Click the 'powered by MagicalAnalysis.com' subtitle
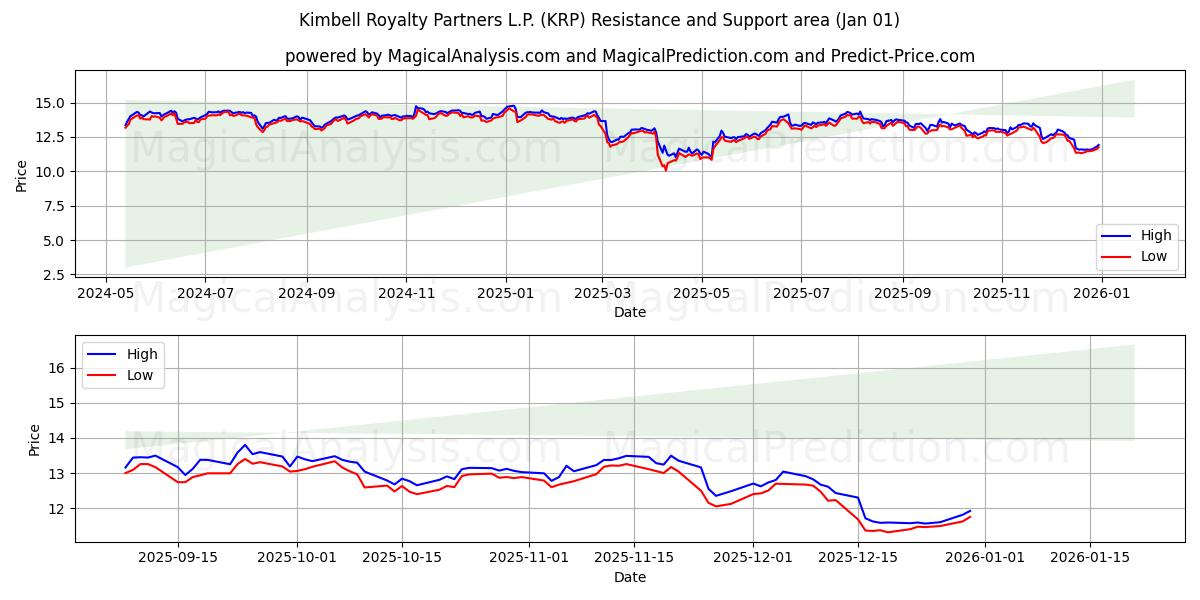 pos(630,56)
